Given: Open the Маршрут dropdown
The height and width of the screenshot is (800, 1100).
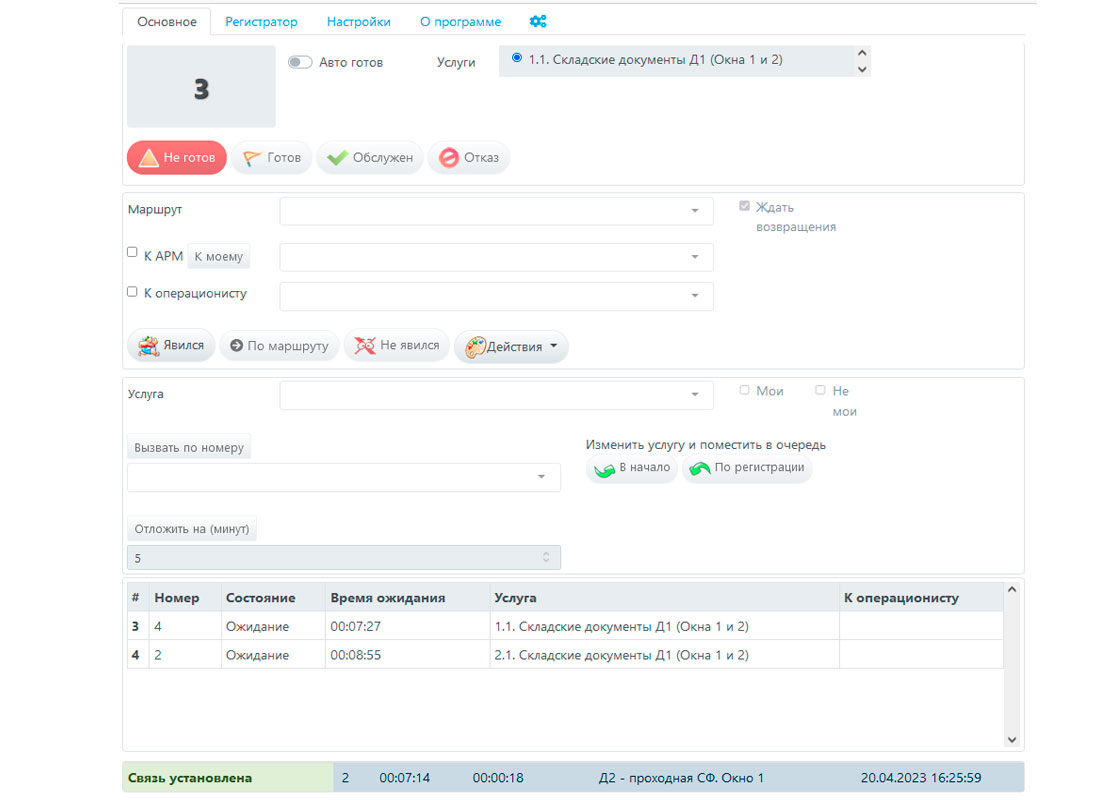Looking at the screenshot, I should [497, 211].
